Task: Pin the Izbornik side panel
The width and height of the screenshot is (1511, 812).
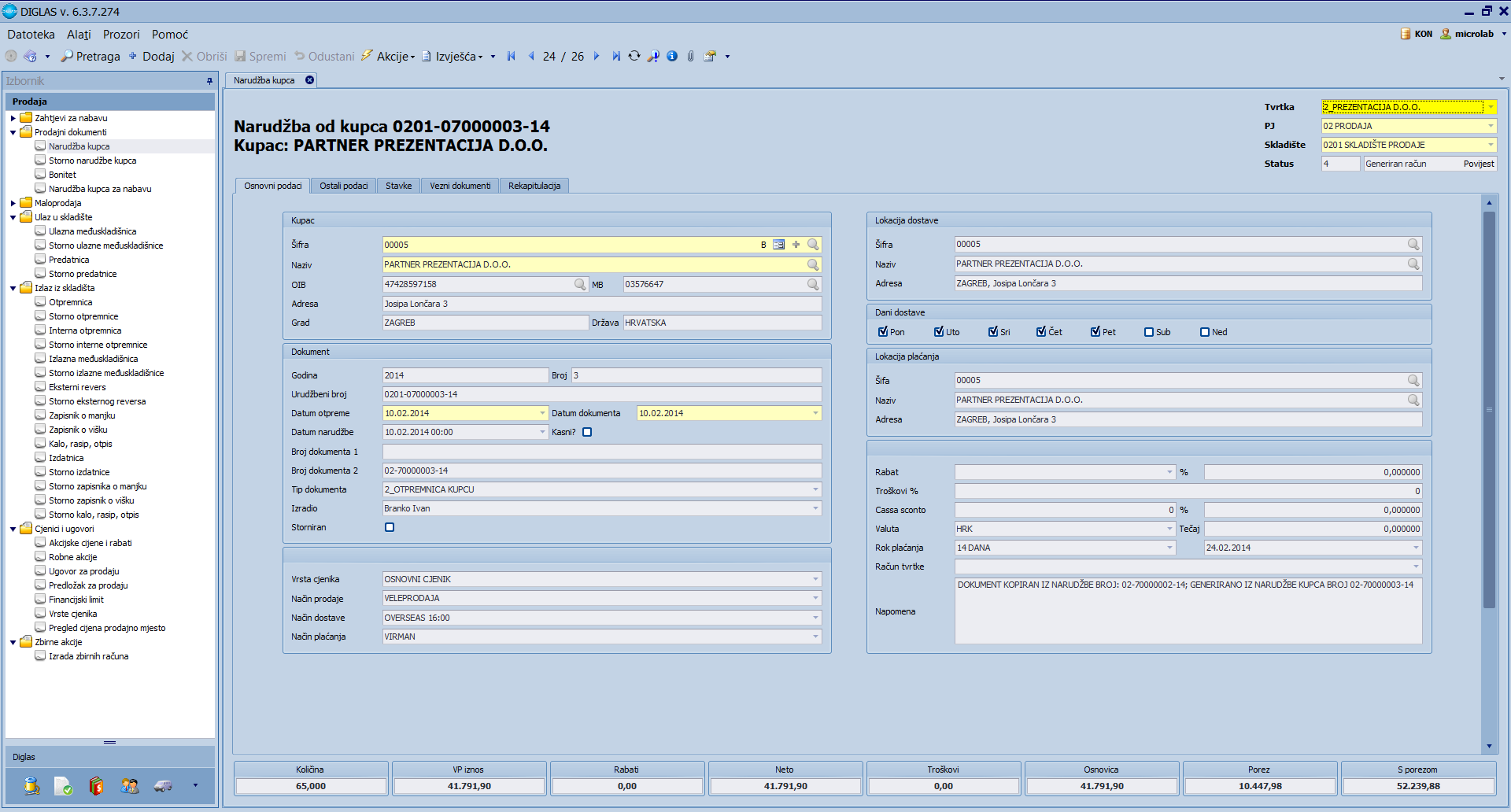Action: [209, 81]
